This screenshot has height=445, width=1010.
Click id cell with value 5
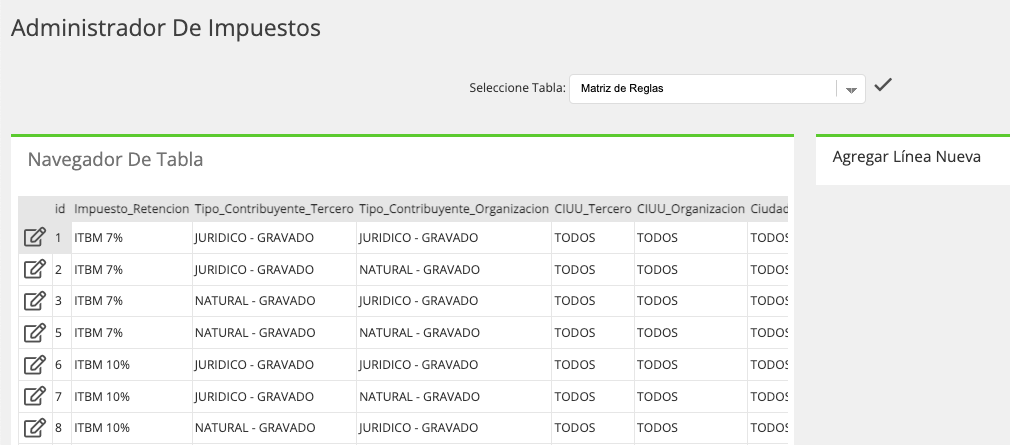click(60, 333)
